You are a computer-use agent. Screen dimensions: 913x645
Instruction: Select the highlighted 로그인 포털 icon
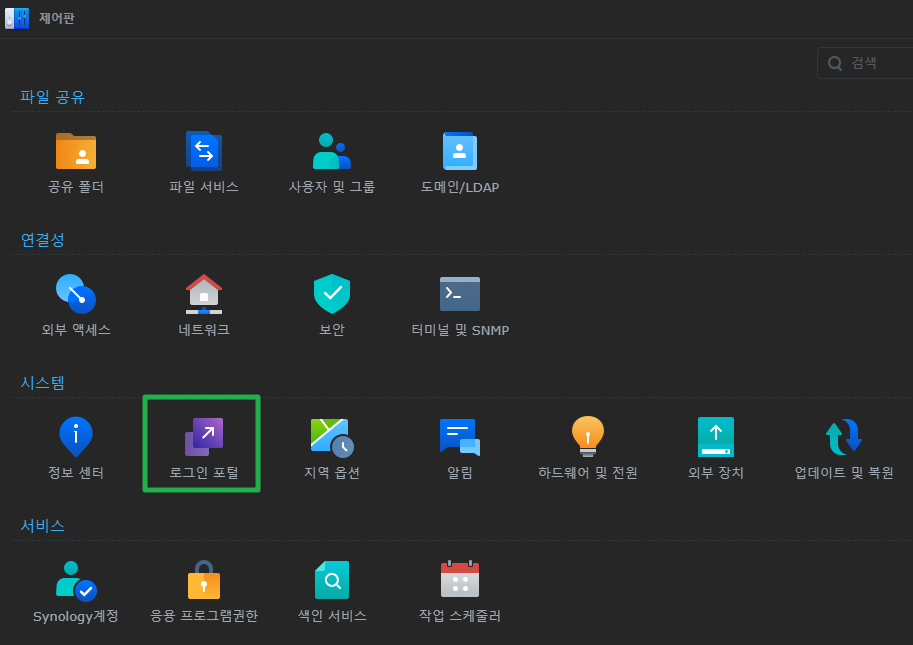[x=204, y=438]
